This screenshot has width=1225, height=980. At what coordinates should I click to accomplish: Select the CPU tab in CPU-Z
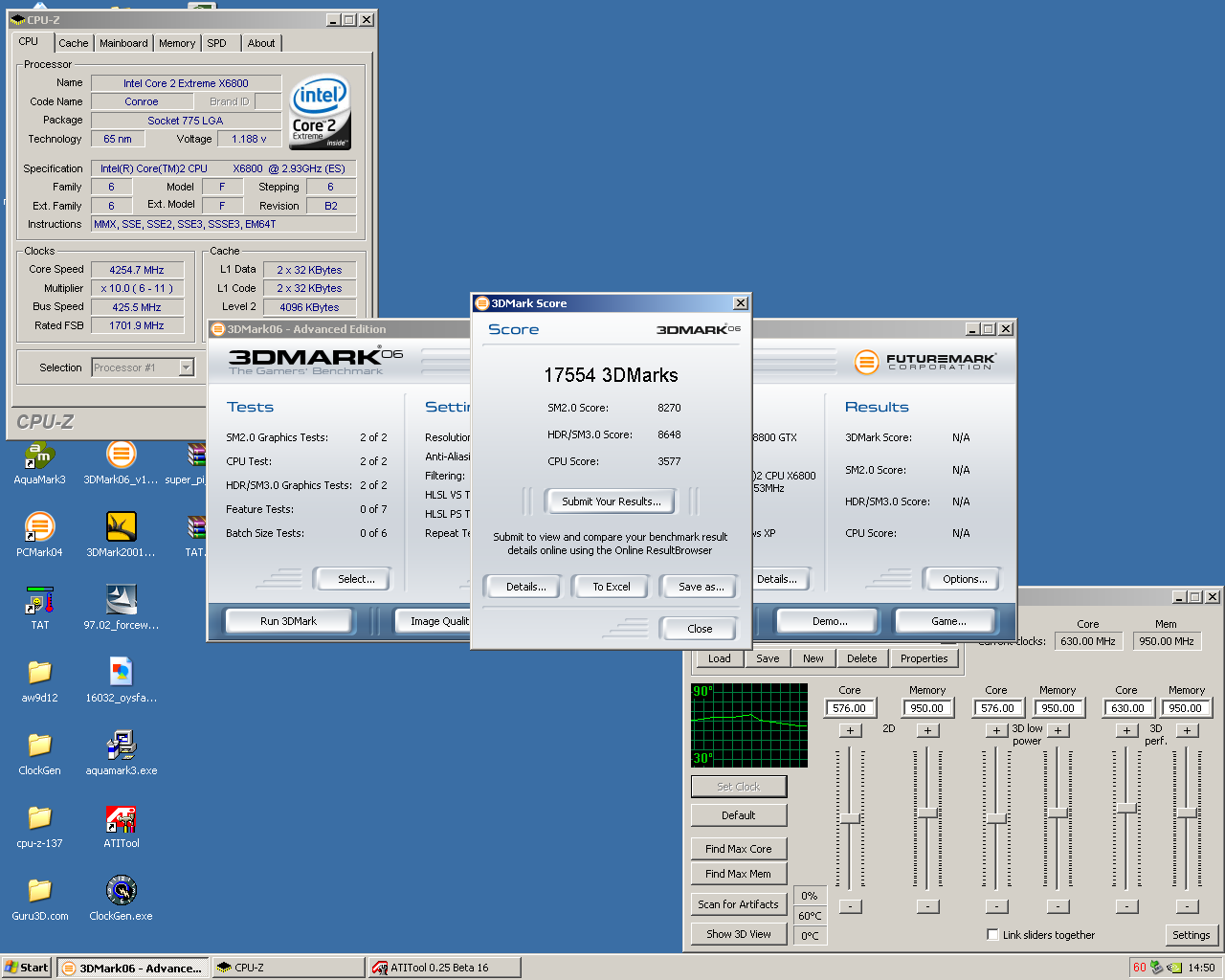[x=29, y=41]
